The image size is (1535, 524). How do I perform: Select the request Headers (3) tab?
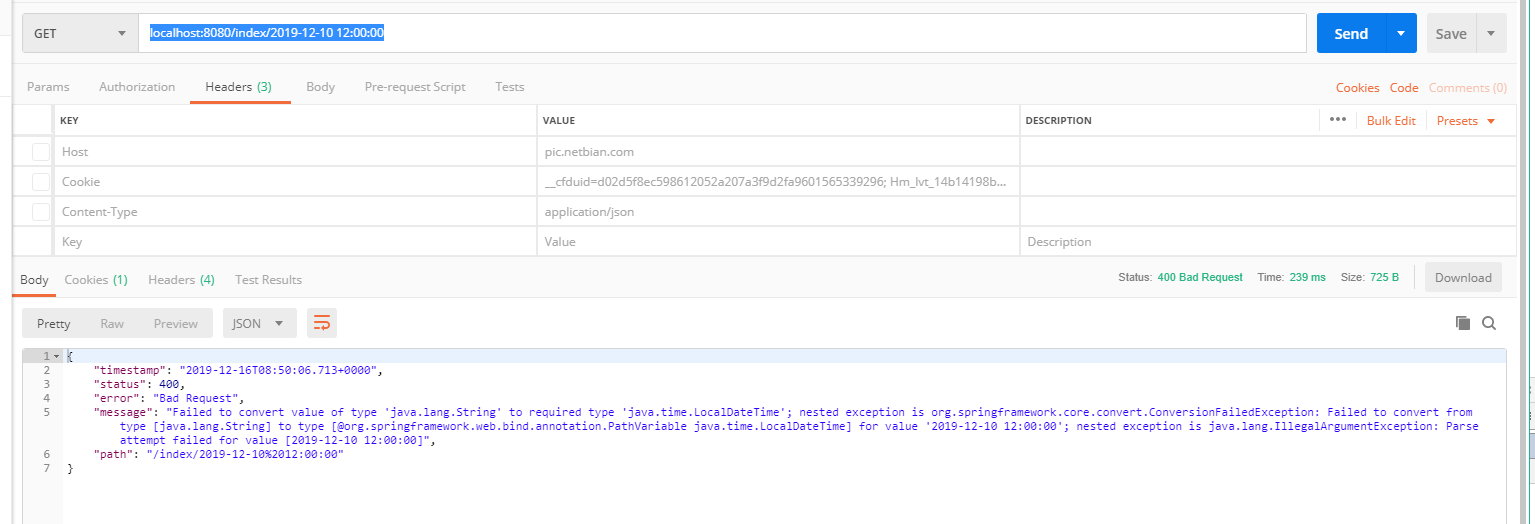coord(239,87)
